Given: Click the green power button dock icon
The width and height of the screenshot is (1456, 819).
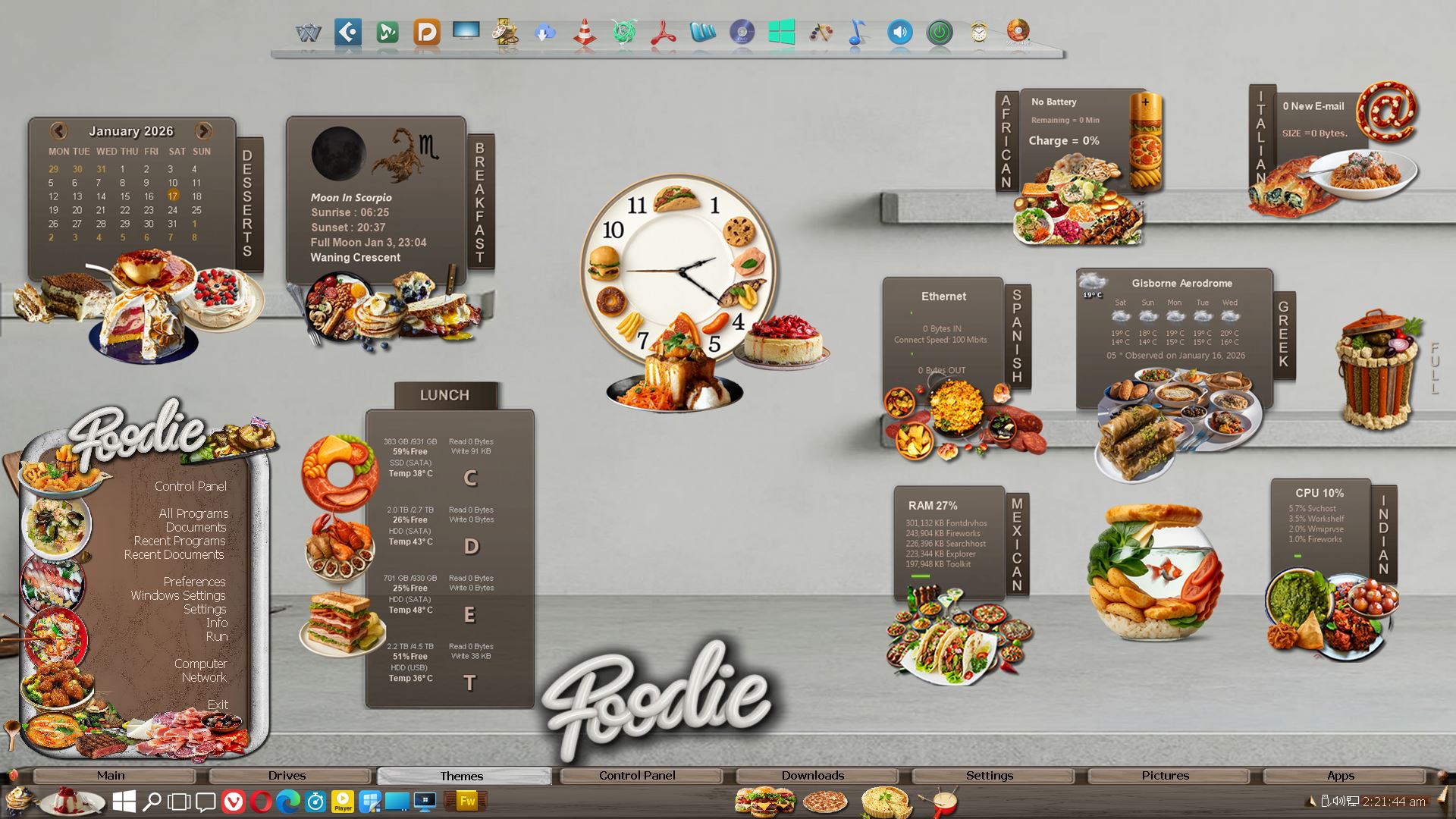Looking at the screenshot, I should click(940, 33).
